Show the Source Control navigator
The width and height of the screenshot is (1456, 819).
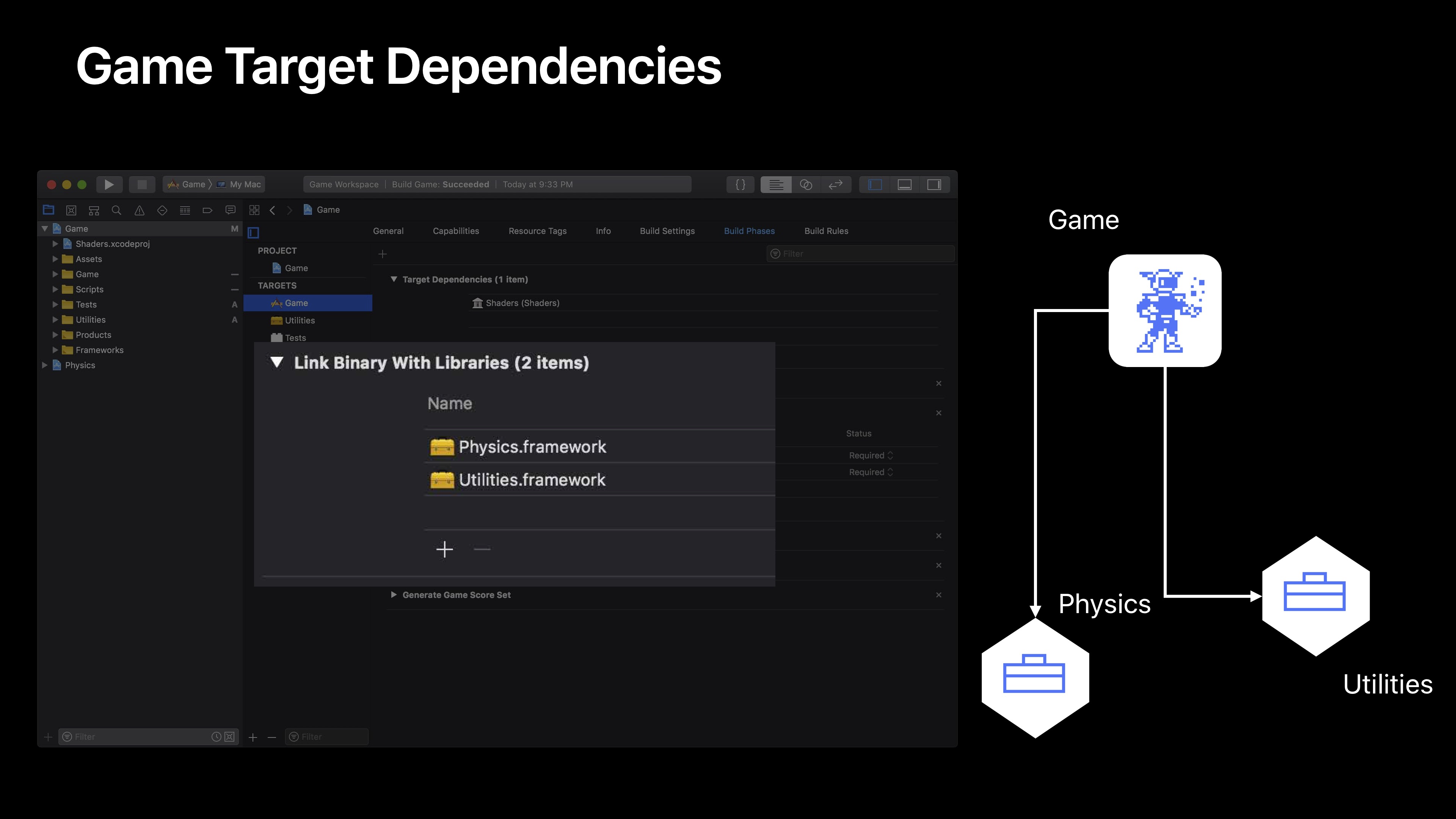(x=71, y=210)
